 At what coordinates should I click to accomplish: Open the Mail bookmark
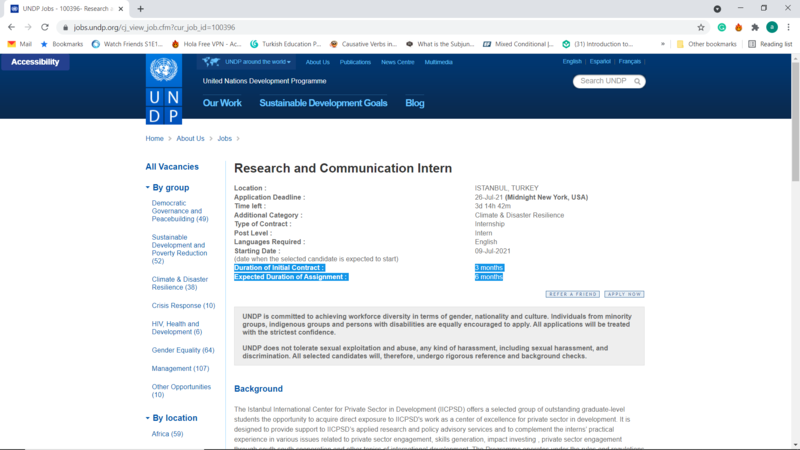[20, 44]
